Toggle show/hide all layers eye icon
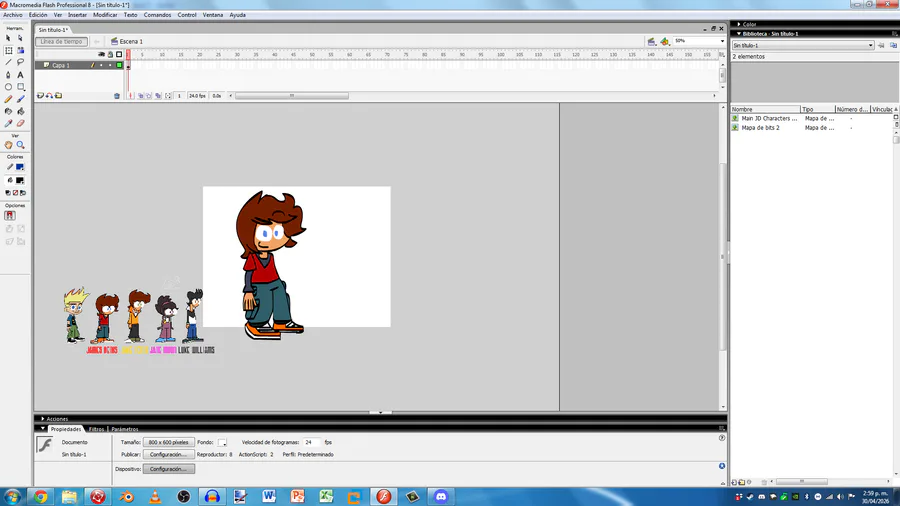 coord(101,55)
